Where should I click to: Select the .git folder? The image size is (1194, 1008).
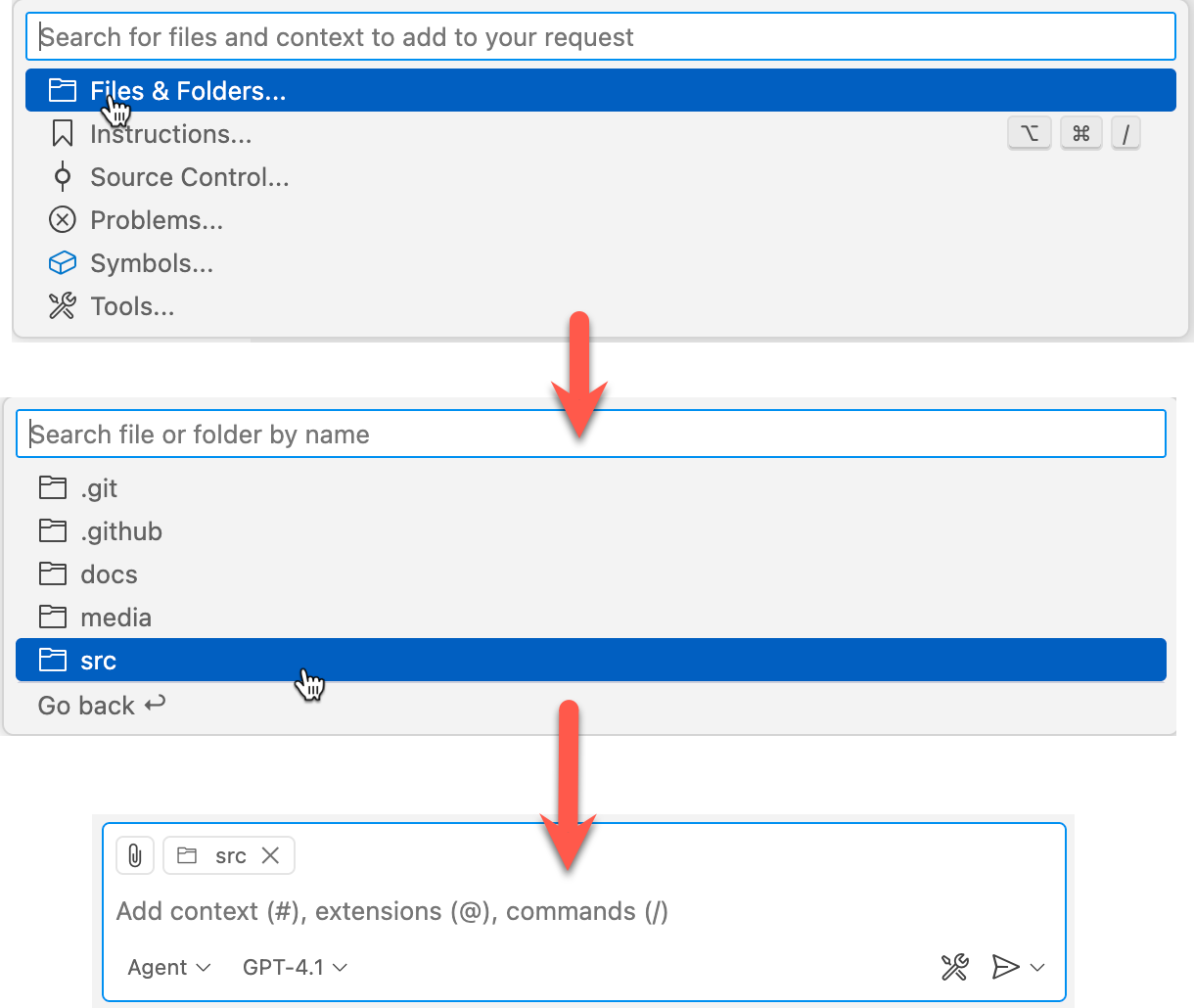coord(99,488)
